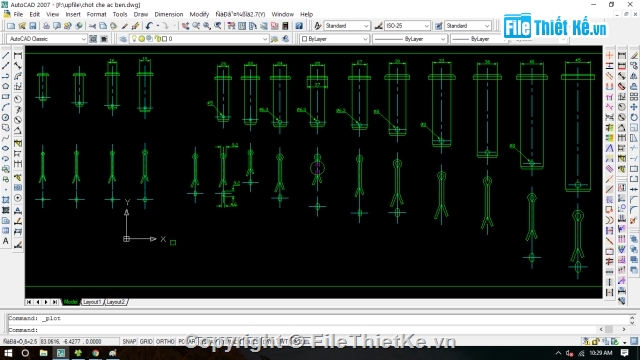Viewport: 640px width, 360px height.
Task: Toggle layer 0 lock padlock icon
Action: pyautogui.click(x=157, y=39)
